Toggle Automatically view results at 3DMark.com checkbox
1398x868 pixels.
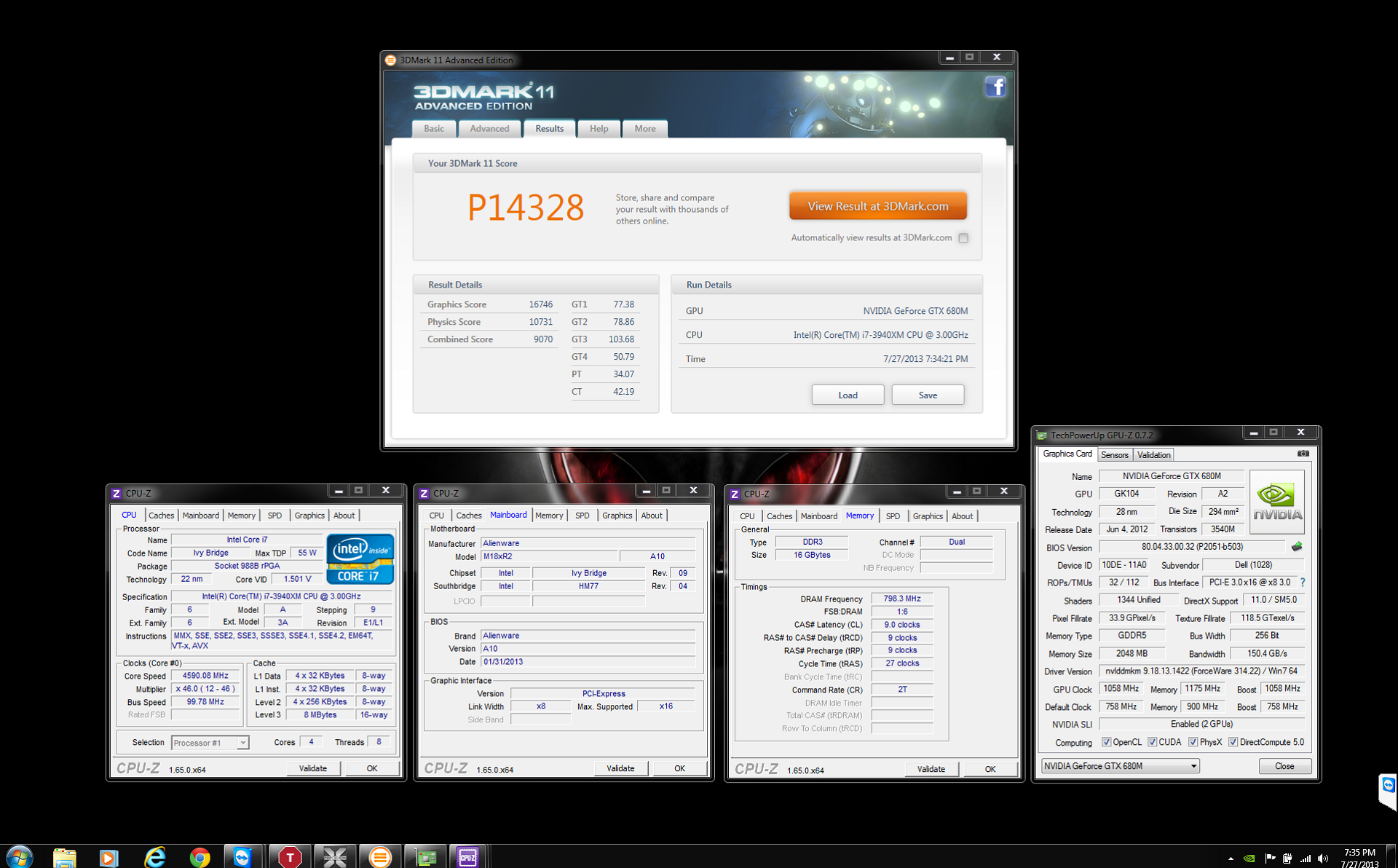[x=963, y=237]
